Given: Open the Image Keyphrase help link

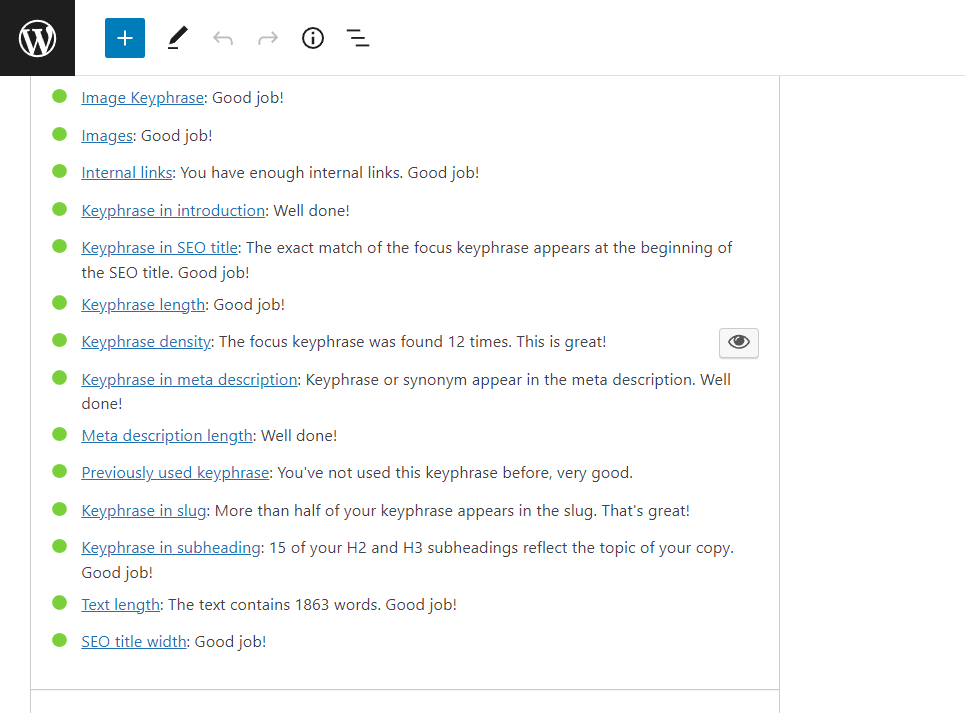Looking at the screenshot, I should coord(142,97).
